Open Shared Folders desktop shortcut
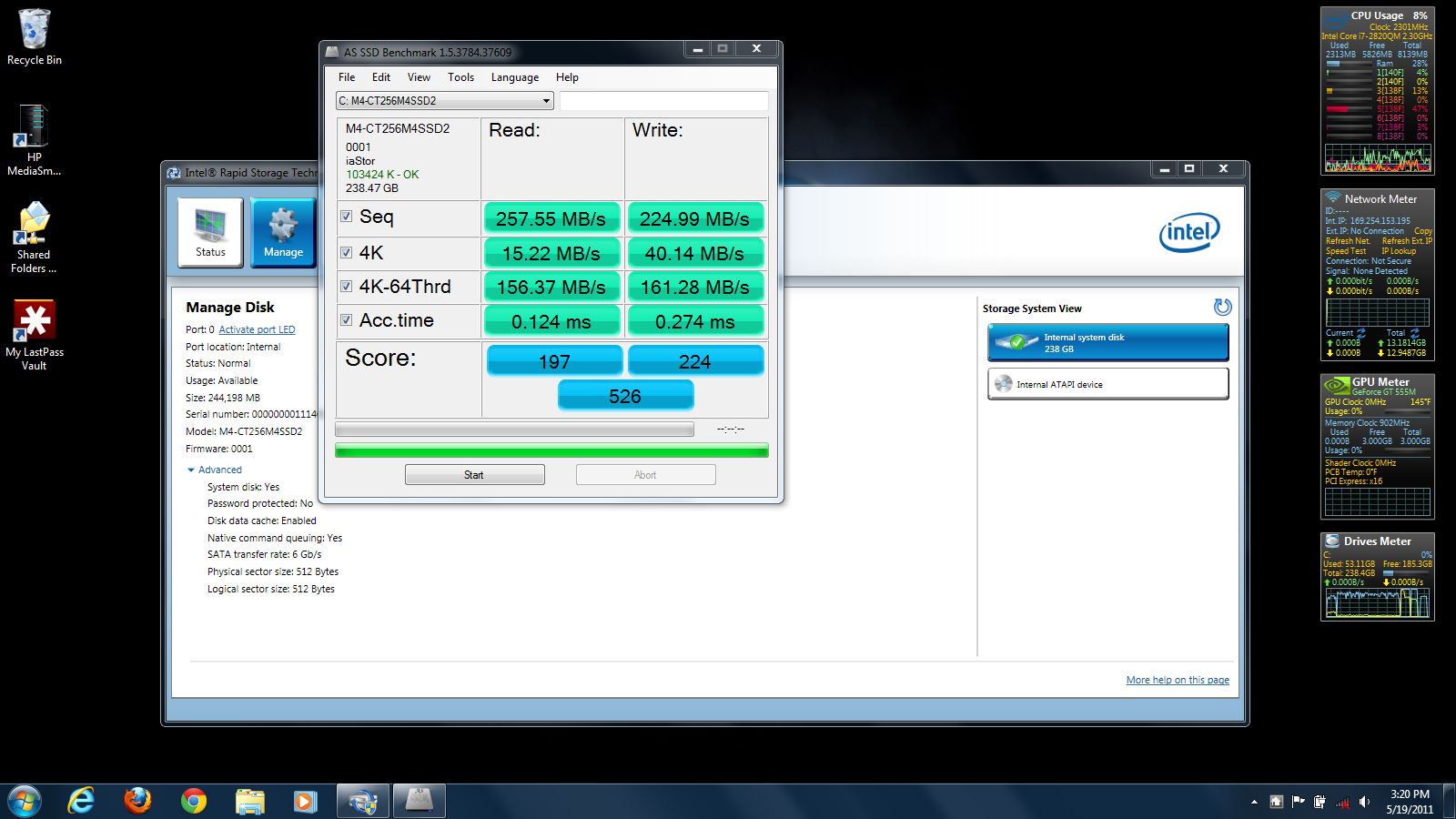Image resolution: width=1456 pixels, height=819 pixels. 34,238
